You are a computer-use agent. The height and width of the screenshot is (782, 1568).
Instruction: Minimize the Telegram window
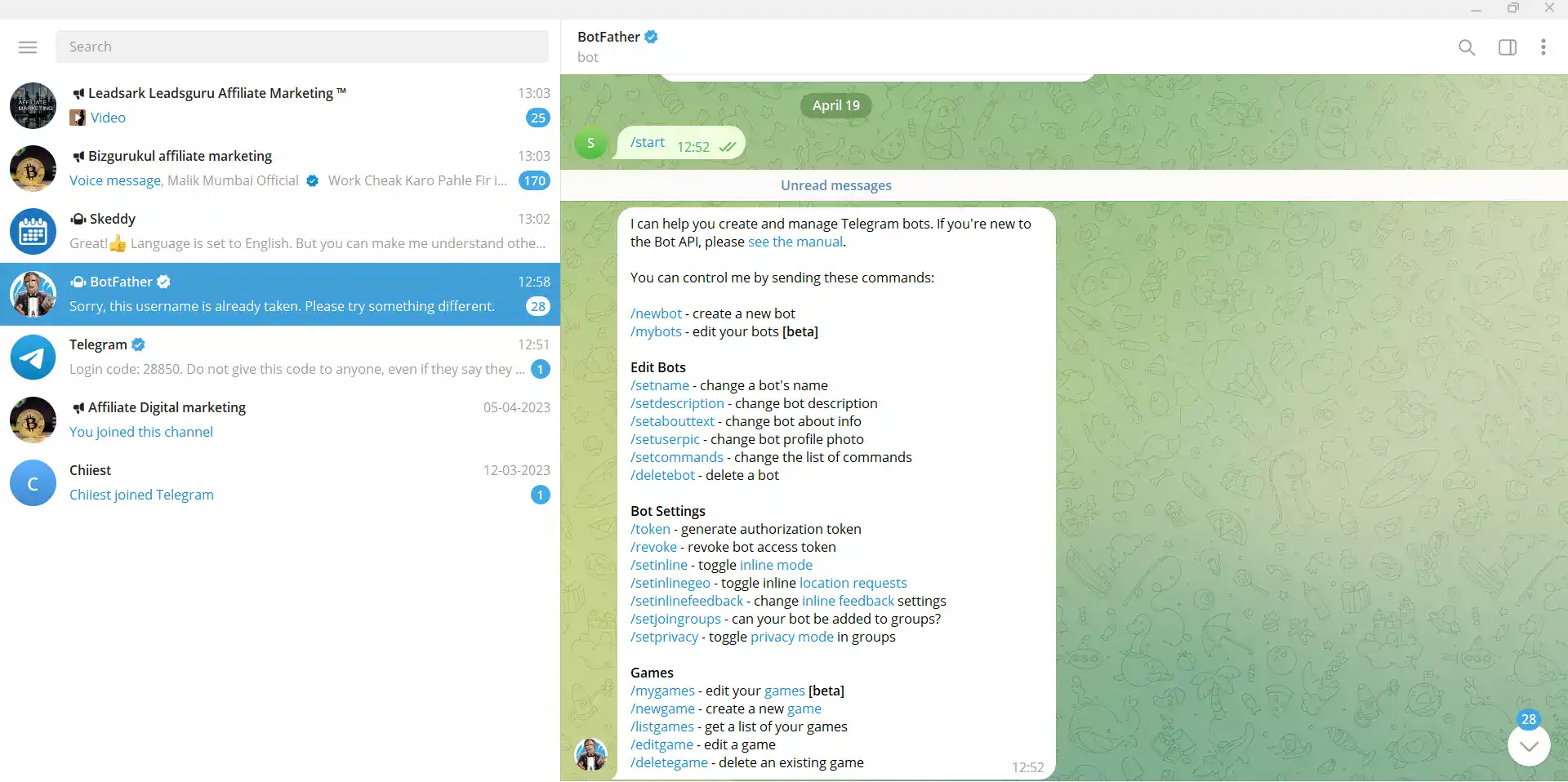coord(1476,9)
